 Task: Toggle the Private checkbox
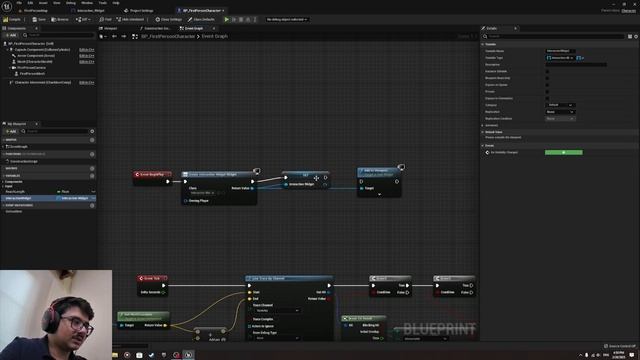tap(547, 91)
